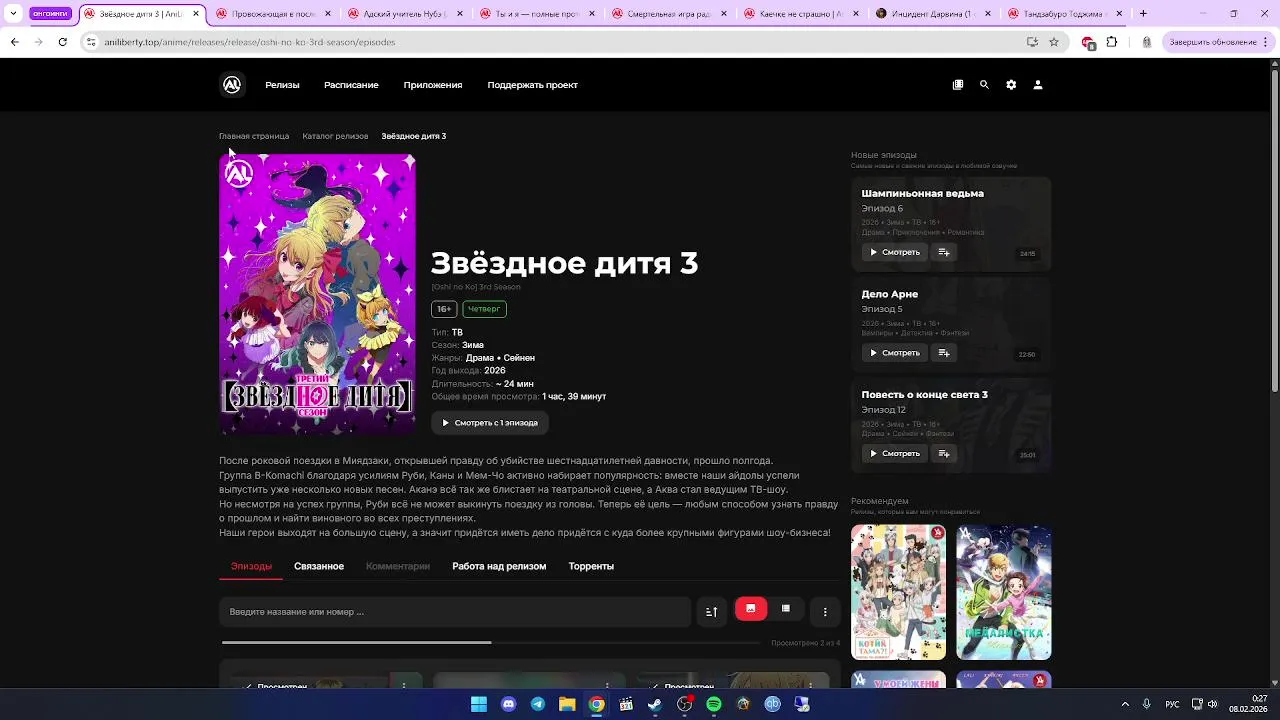Open the browser extensions puzzle icon
This screenshot has height=720, width=1280.
pyautogui.click(x=1111, y=42)
